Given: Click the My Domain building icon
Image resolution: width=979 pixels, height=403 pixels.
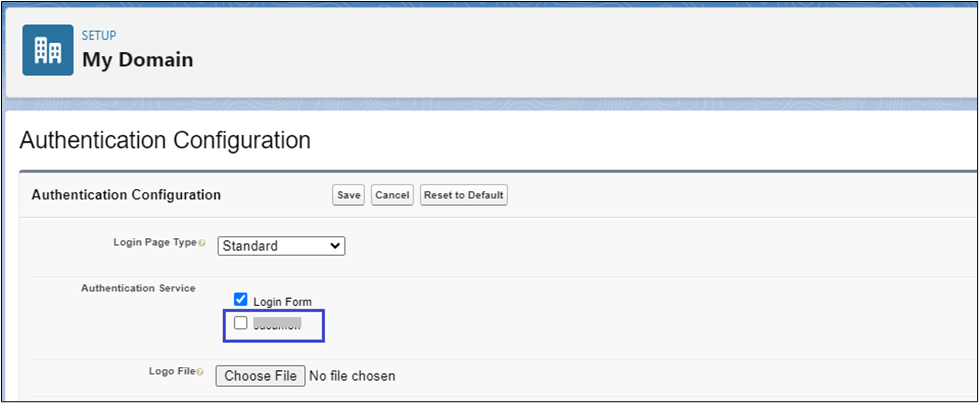Looking at the screenshot, I should (x=47, y=50).
